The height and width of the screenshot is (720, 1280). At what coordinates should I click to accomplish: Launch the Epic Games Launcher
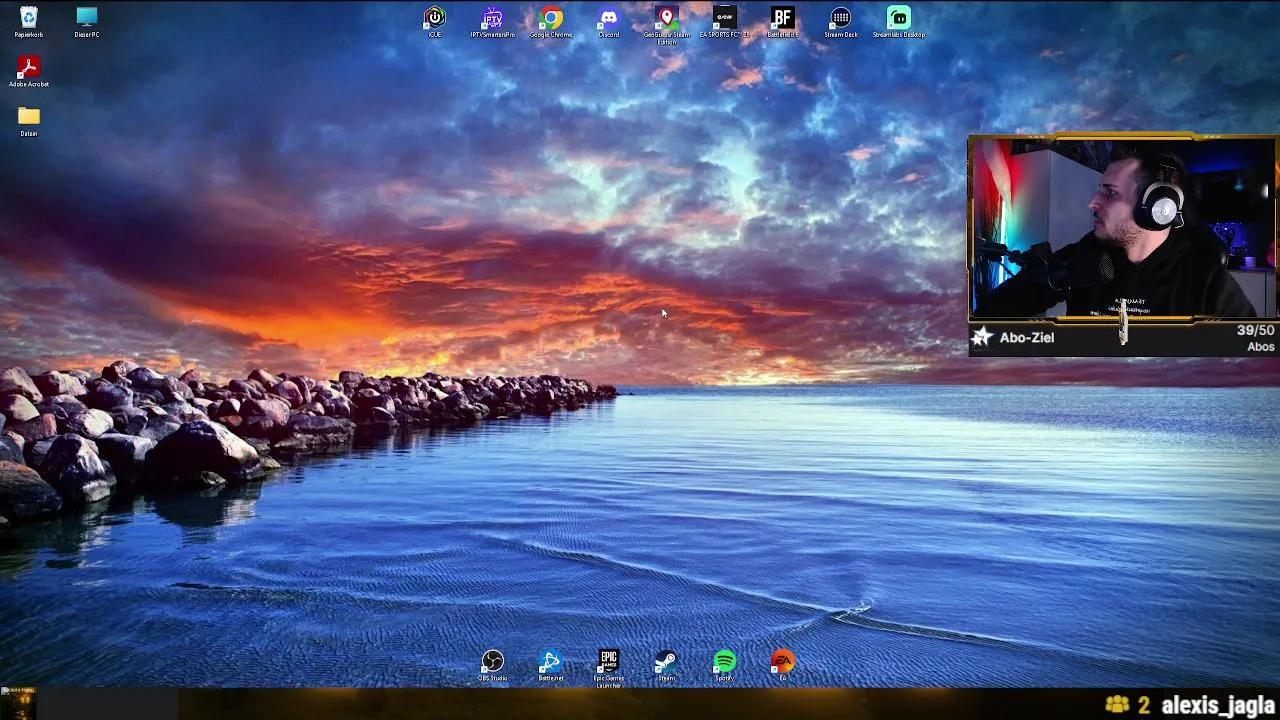tap(608, 660)
